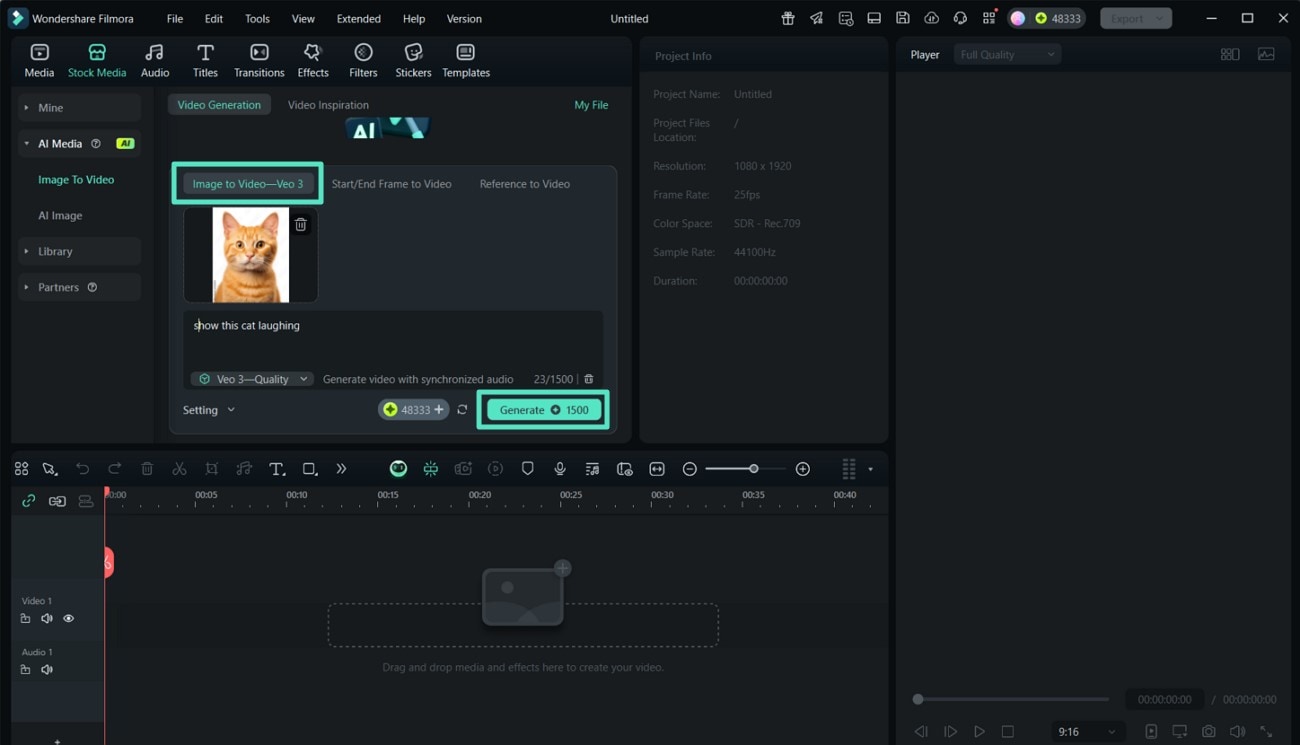
Task: Toggle the Player volume speaker icon
Action: pyautogui.click(x=1237, y=732)
